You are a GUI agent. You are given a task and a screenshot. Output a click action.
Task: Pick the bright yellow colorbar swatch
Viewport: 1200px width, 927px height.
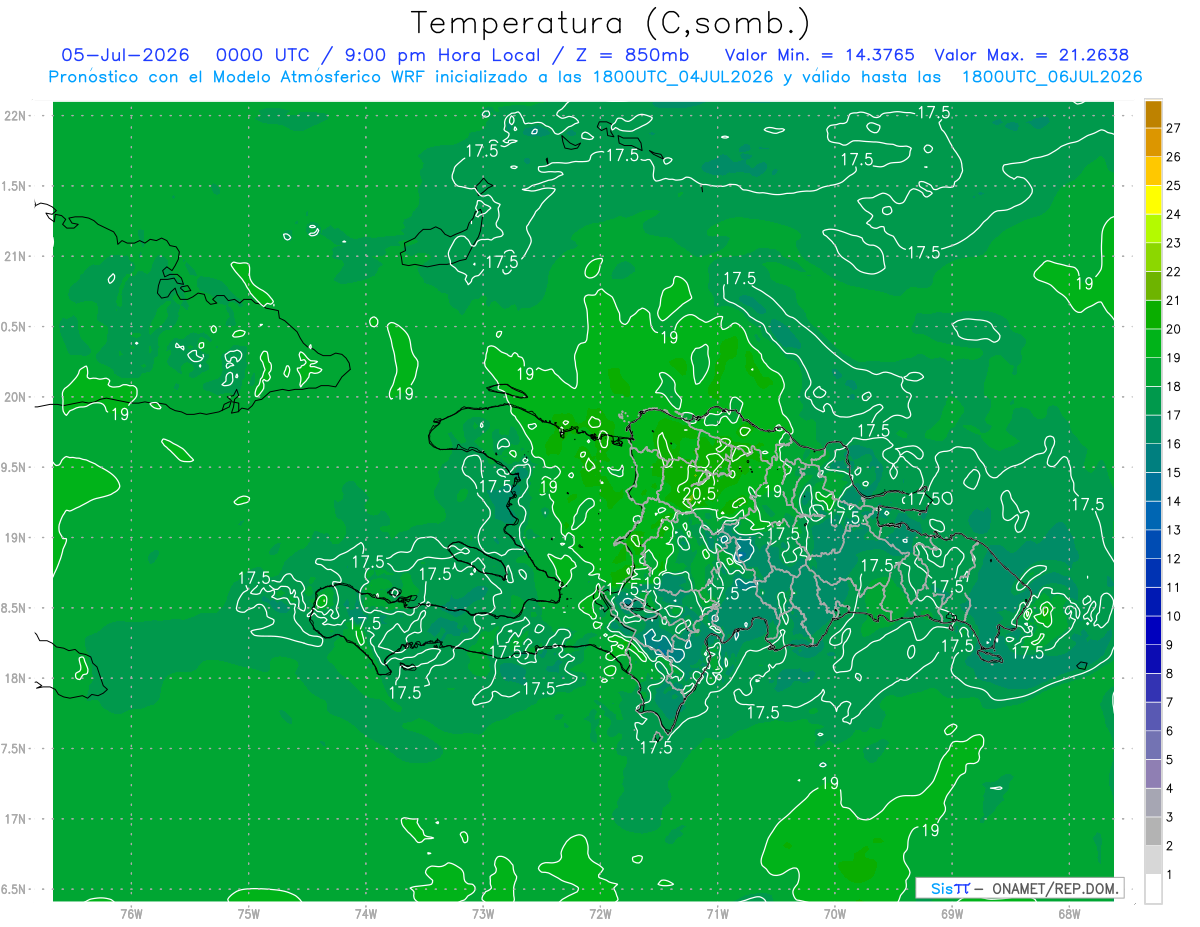point(1153,200)
